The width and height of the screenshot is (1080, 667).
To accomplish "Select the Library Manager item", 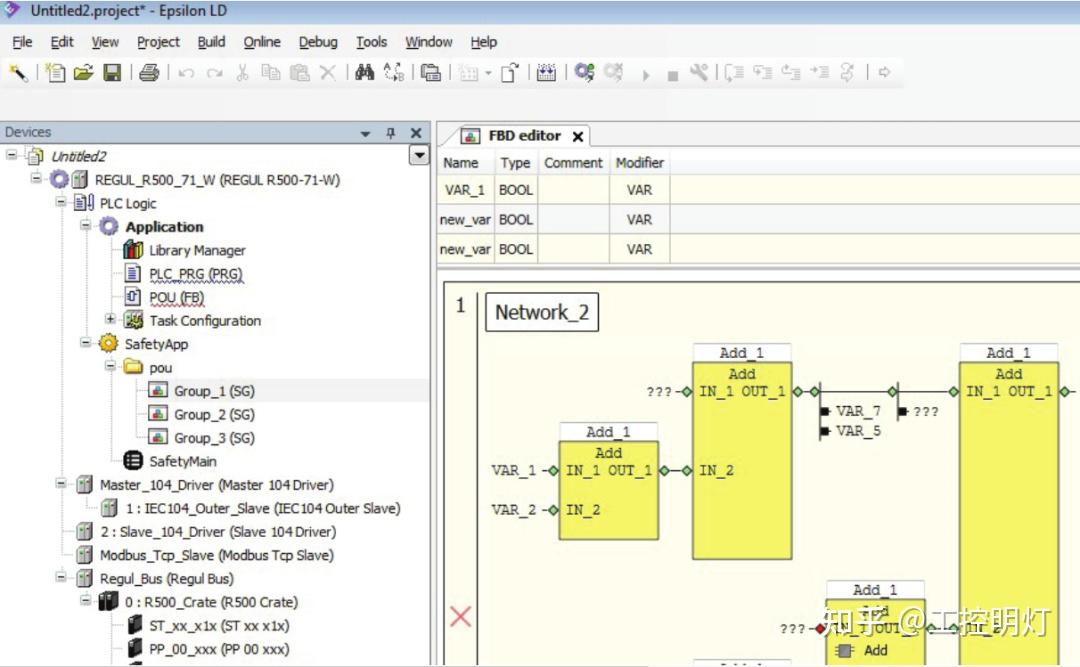I will [197, 251].
